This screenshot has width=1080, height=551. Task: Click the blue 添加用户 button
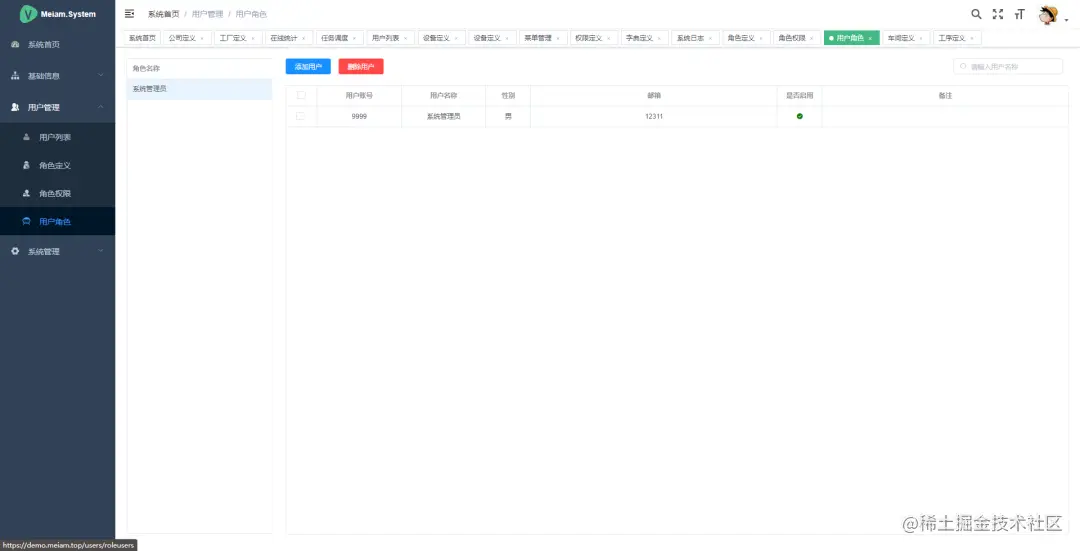308,67
